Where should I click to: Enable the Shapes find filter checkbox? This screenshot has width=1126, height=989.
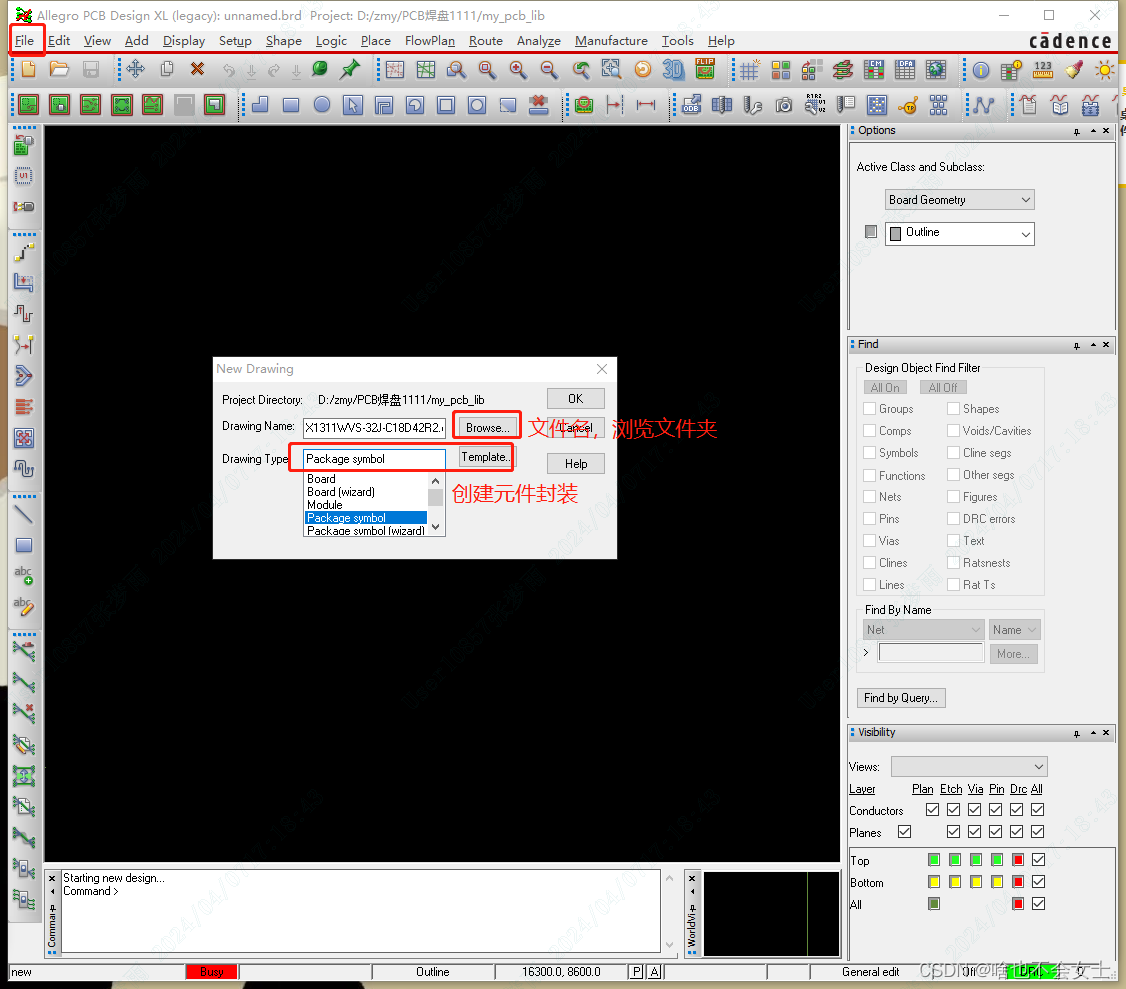[x=954, y=409]
